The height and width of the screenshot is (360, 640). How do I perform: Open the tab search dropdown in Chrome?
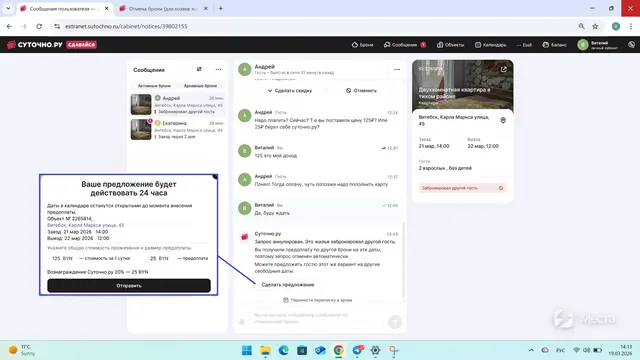coord(8,8)
